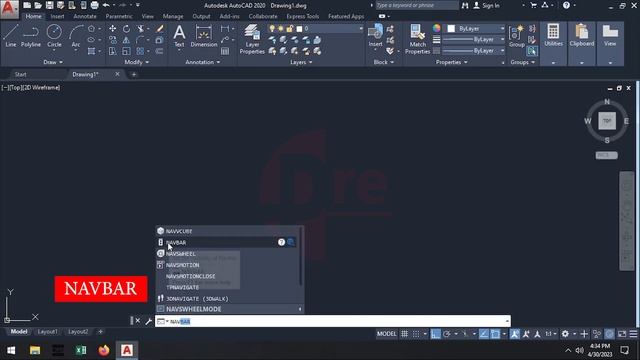This screenshot has height=360, width=640.
Task: Click the Save icon in quick access toolbar
Action: [49, 5]
